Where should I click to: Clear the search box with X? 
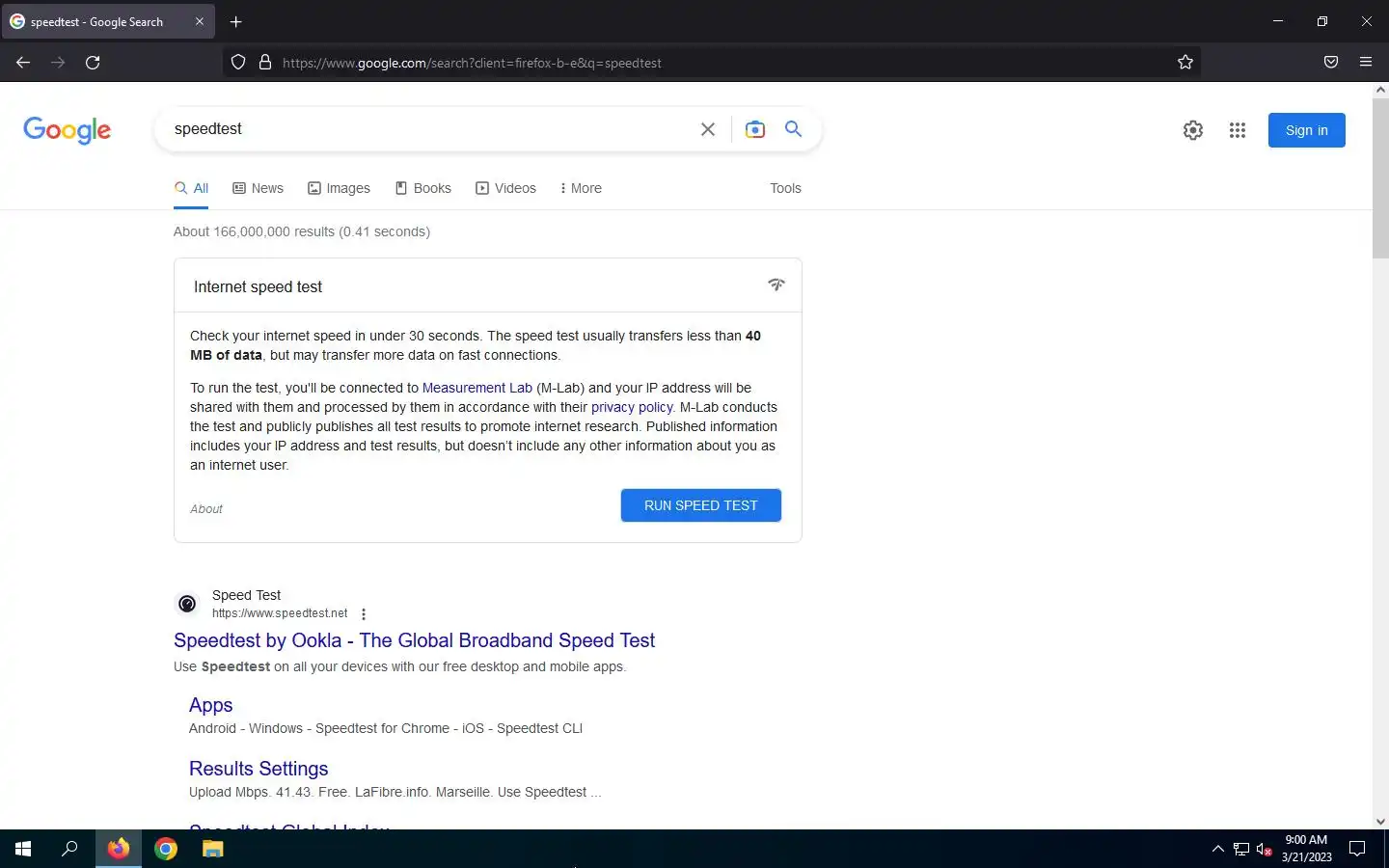[x=708, y=129]
